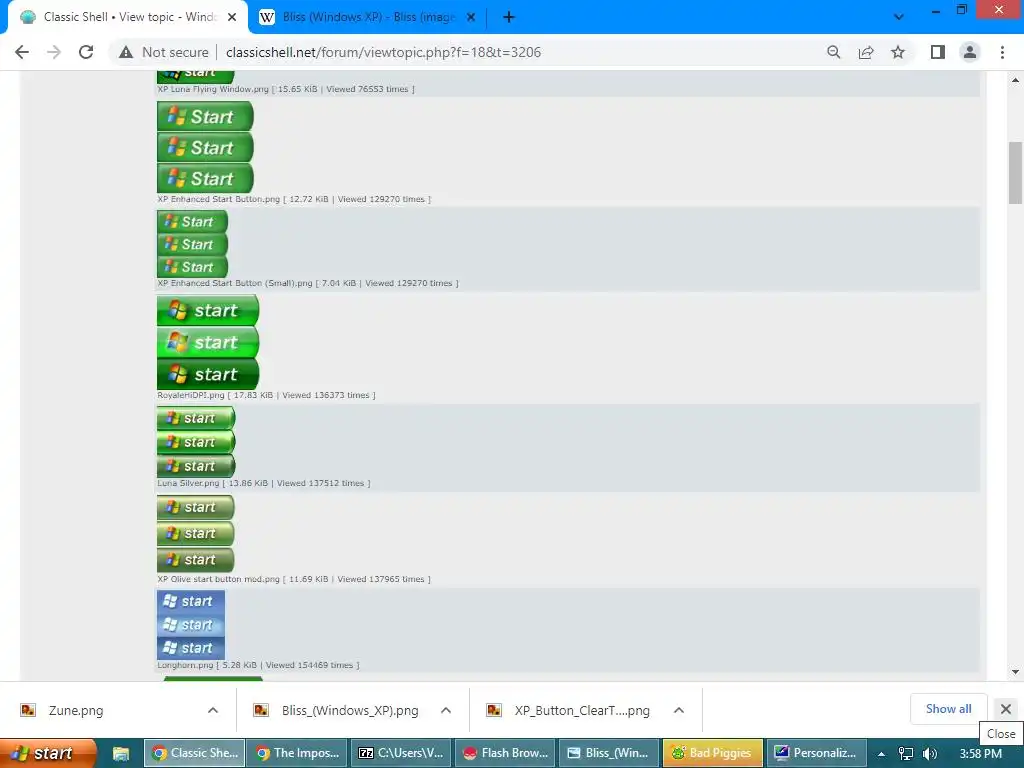Open the tab search dropdown arrow
The width and height of the screenshot is (1024, 768).
click(x=899, y=17)
